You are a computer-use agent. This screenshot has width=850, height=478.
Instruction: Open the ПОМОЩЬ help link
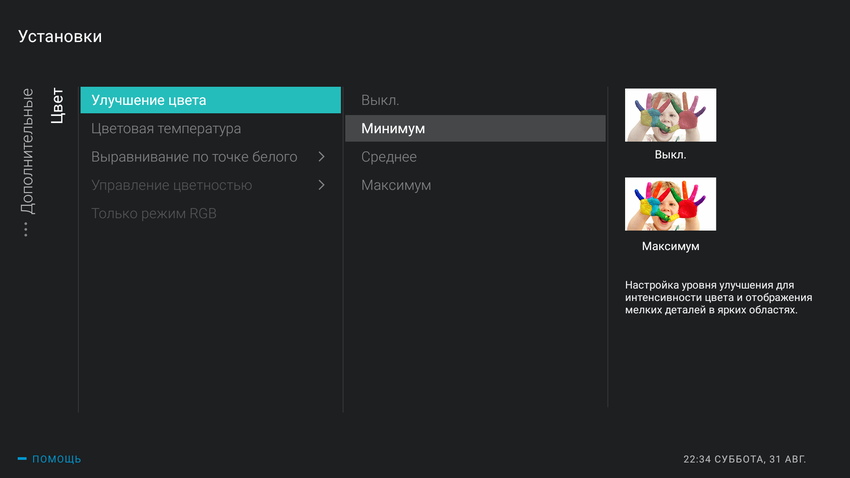tap(57, 459)
